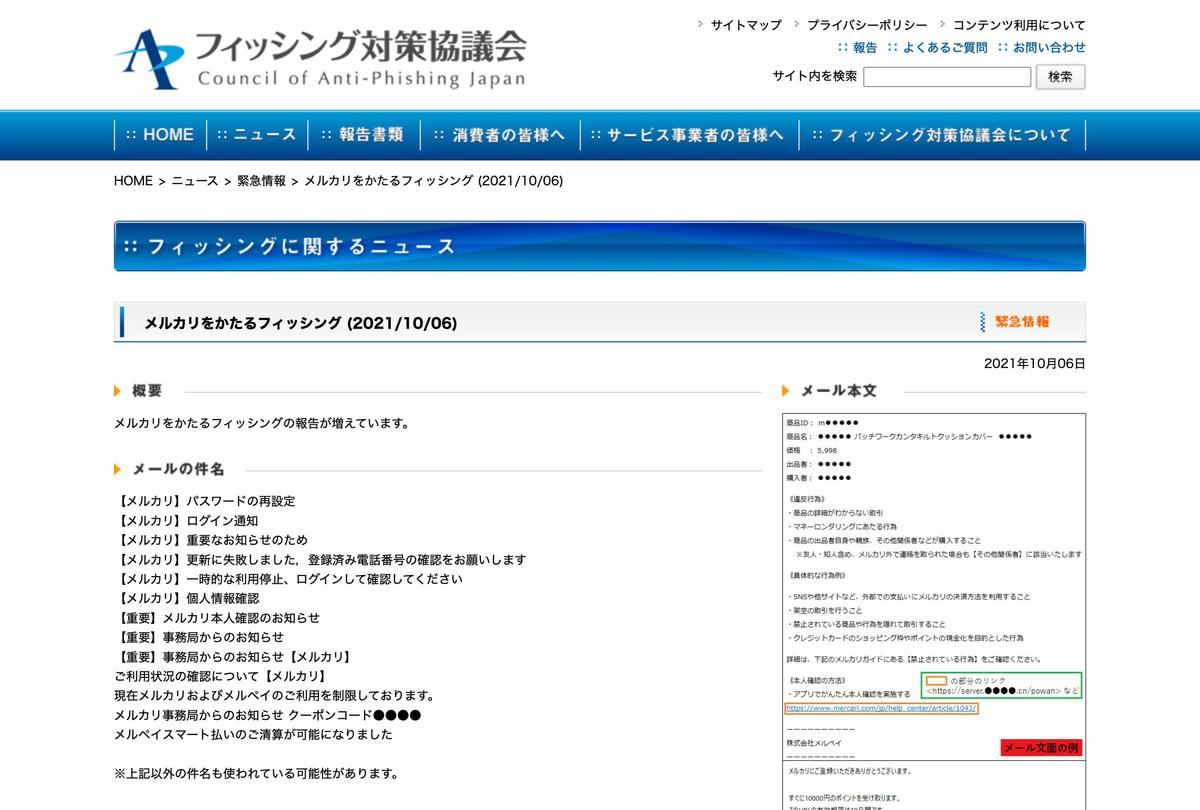The height and width of the screenshot is (810, 1200).
Task: Click 緊急情報 in the breadcrumb
Action: [261, 181]
